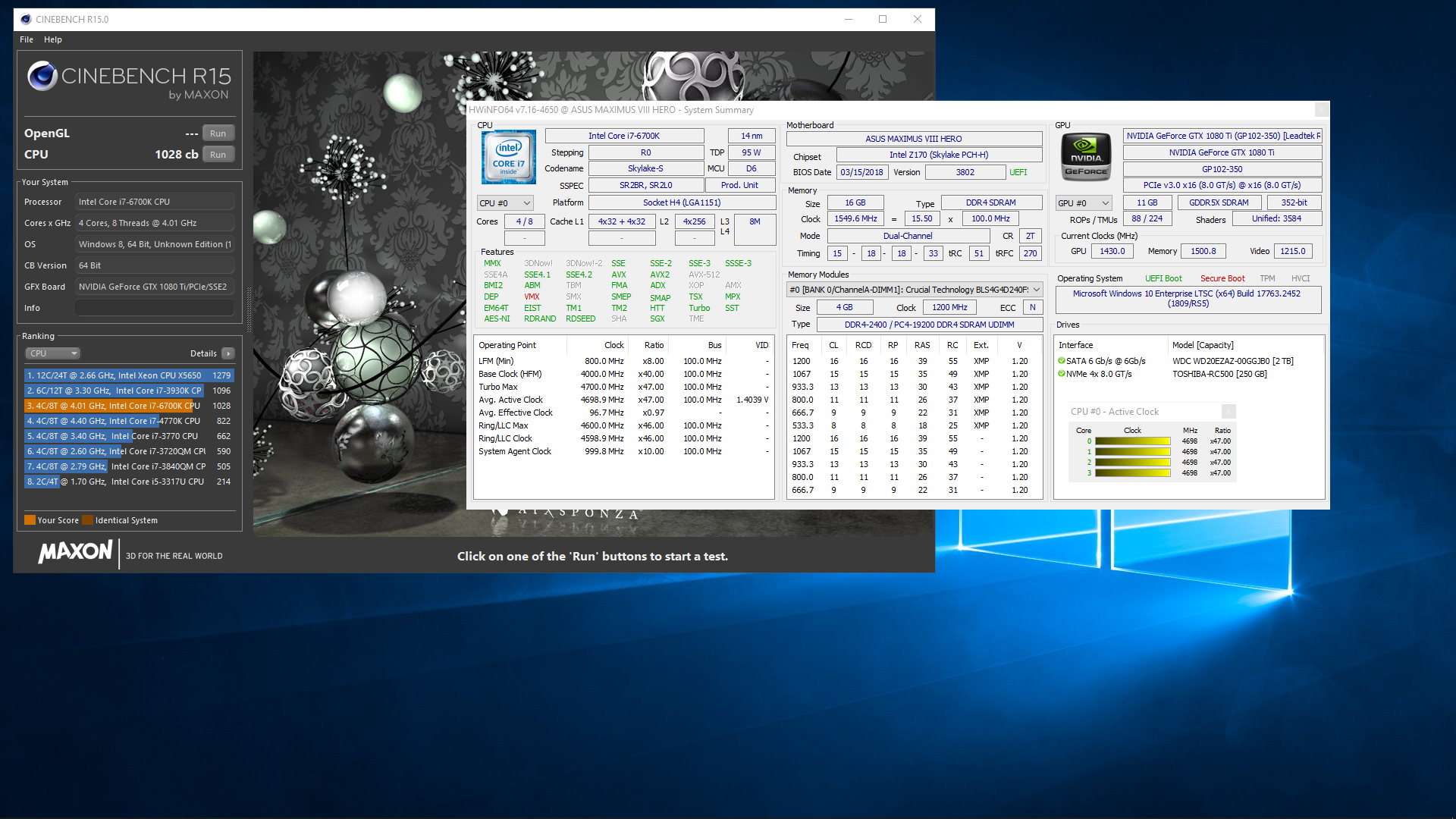Click the Skylake-S codename field
This screenshot has height=819, width=1456.
point(645,168)
